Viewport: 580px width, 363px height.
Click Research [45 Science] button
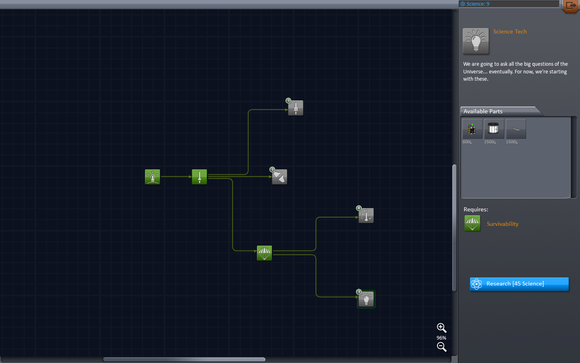(519, 284)
